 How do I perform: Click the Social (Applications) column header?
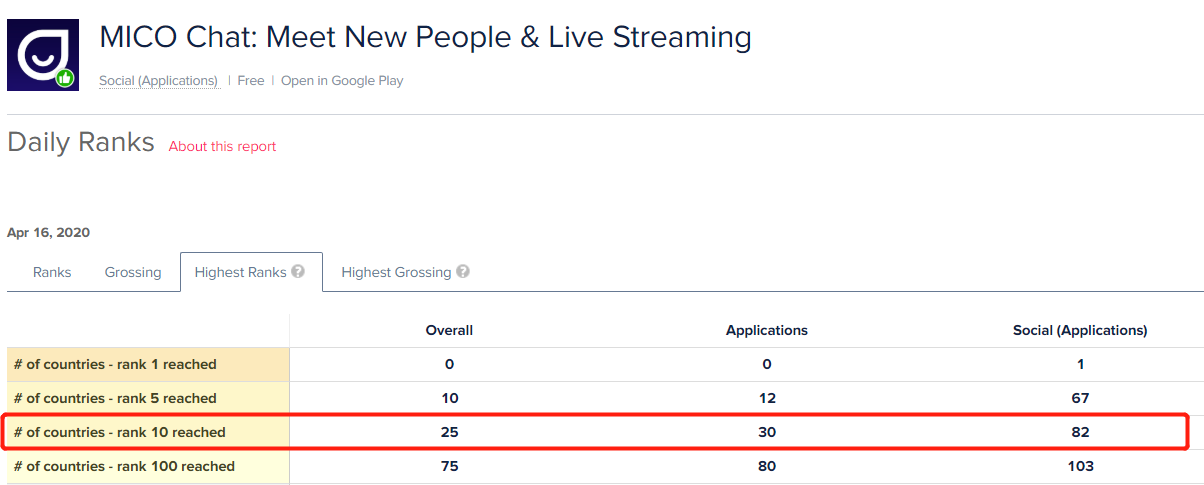pyautogui.click(x=1080, y=330)
